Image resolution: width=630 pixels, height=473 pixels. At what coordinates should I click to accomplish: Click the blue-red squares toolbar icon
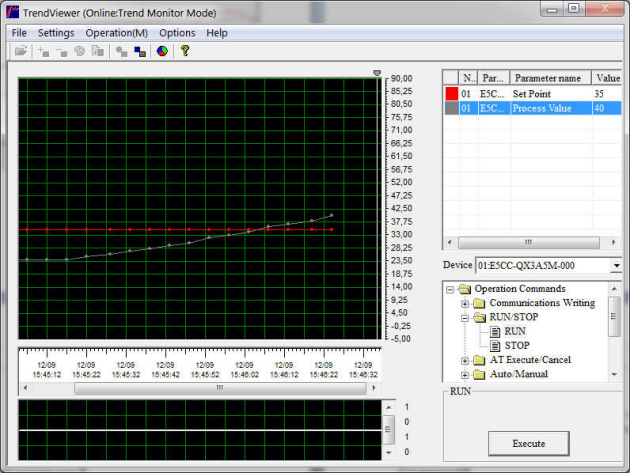tap(140, 51)
